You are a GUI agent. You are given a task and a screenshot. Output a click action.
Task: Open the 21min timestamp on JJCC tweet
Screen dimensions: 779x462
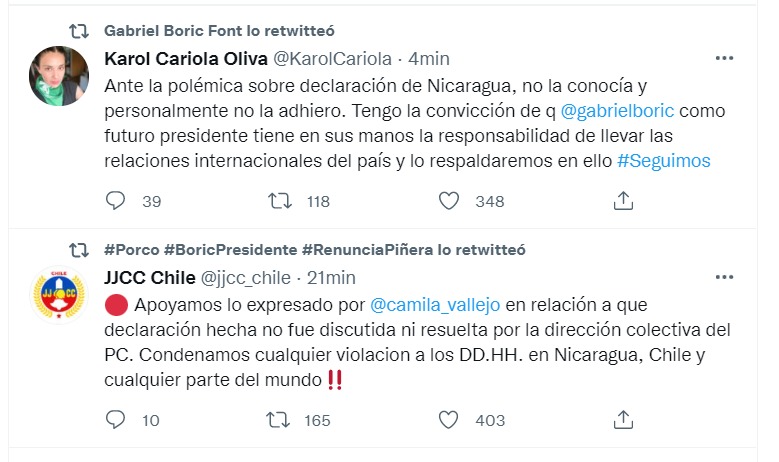[330, 277]
